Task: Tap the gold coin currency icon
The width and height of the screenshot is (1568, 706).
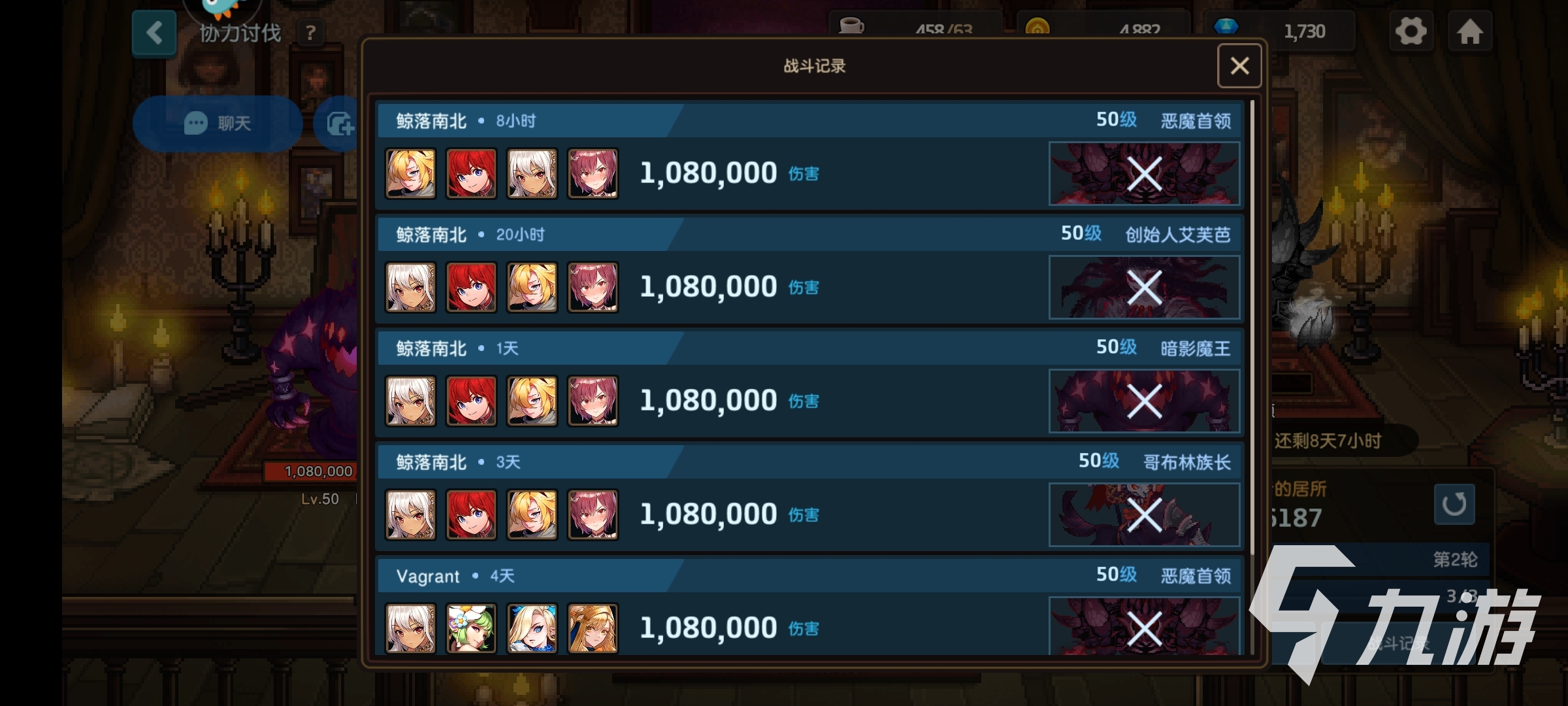Action: tap(1037, 27)
